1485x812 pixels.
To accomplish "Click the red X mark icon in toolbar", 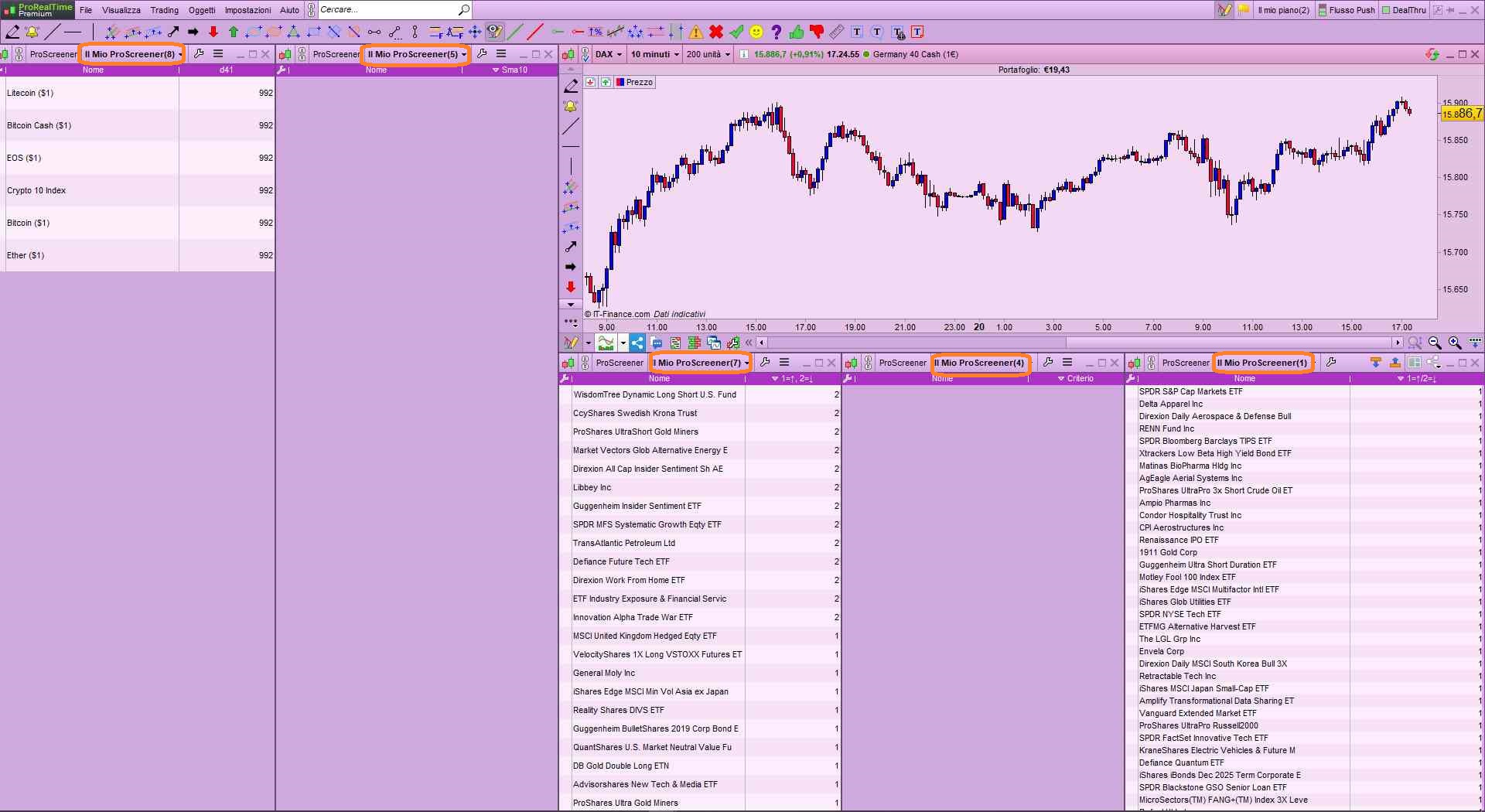I will pyautogui.click(x=716, y=32).
